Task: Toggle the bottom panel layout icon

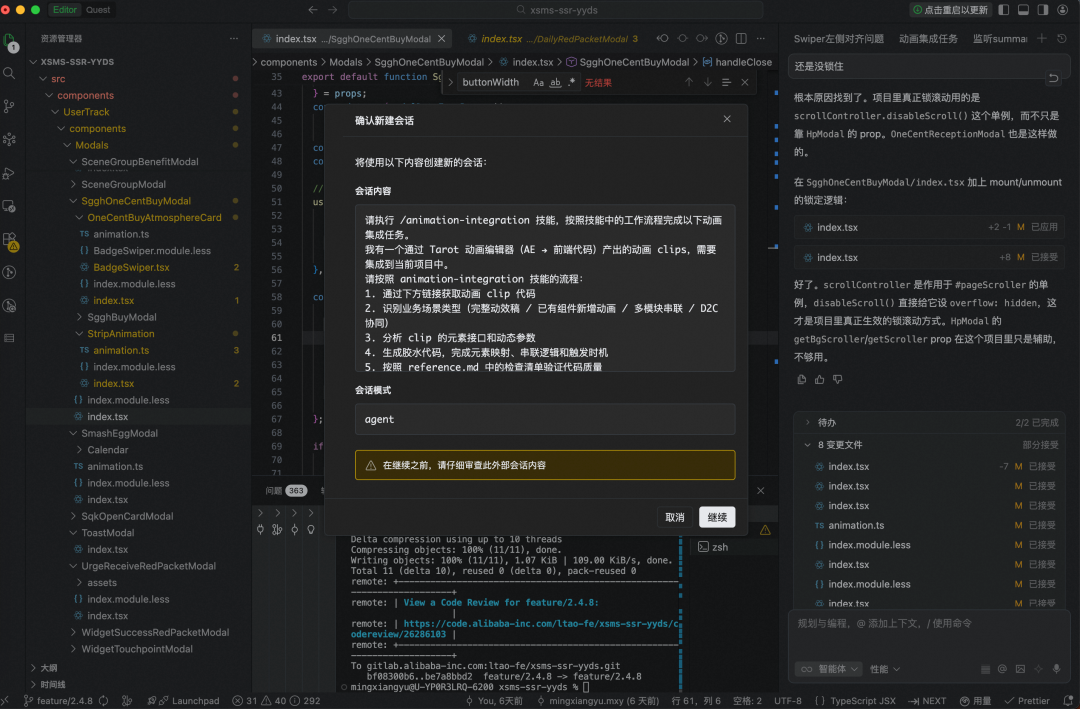Action: click(1024, 10)
